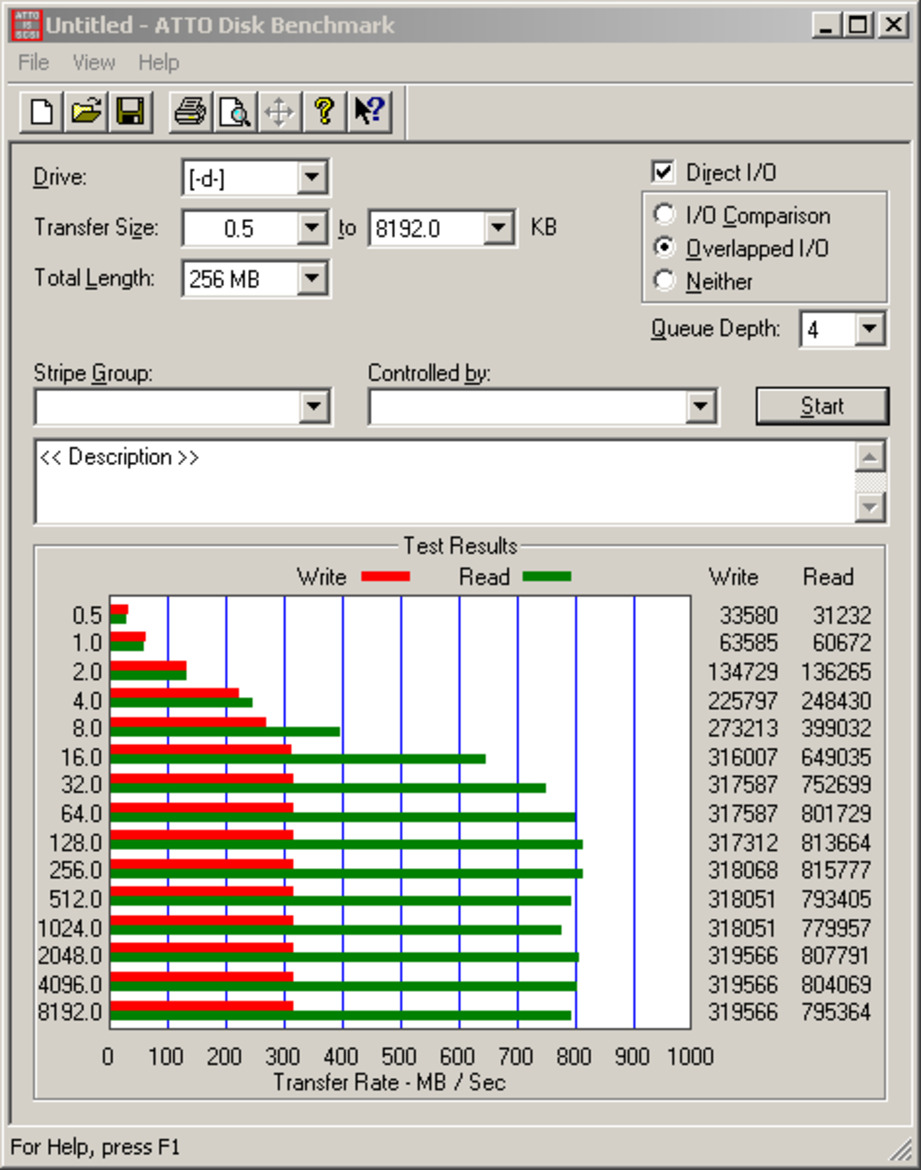Open the View menu

(x=93, y=62)
